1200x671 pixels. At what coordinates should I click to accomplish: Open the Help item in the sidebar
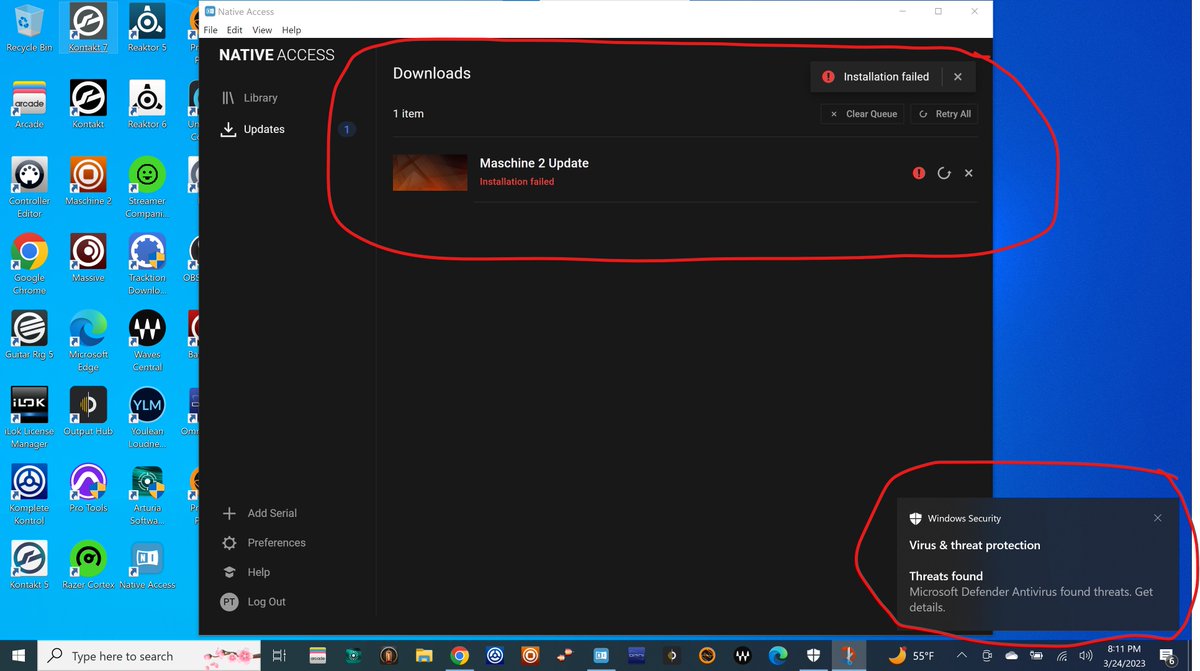(245, 572)
